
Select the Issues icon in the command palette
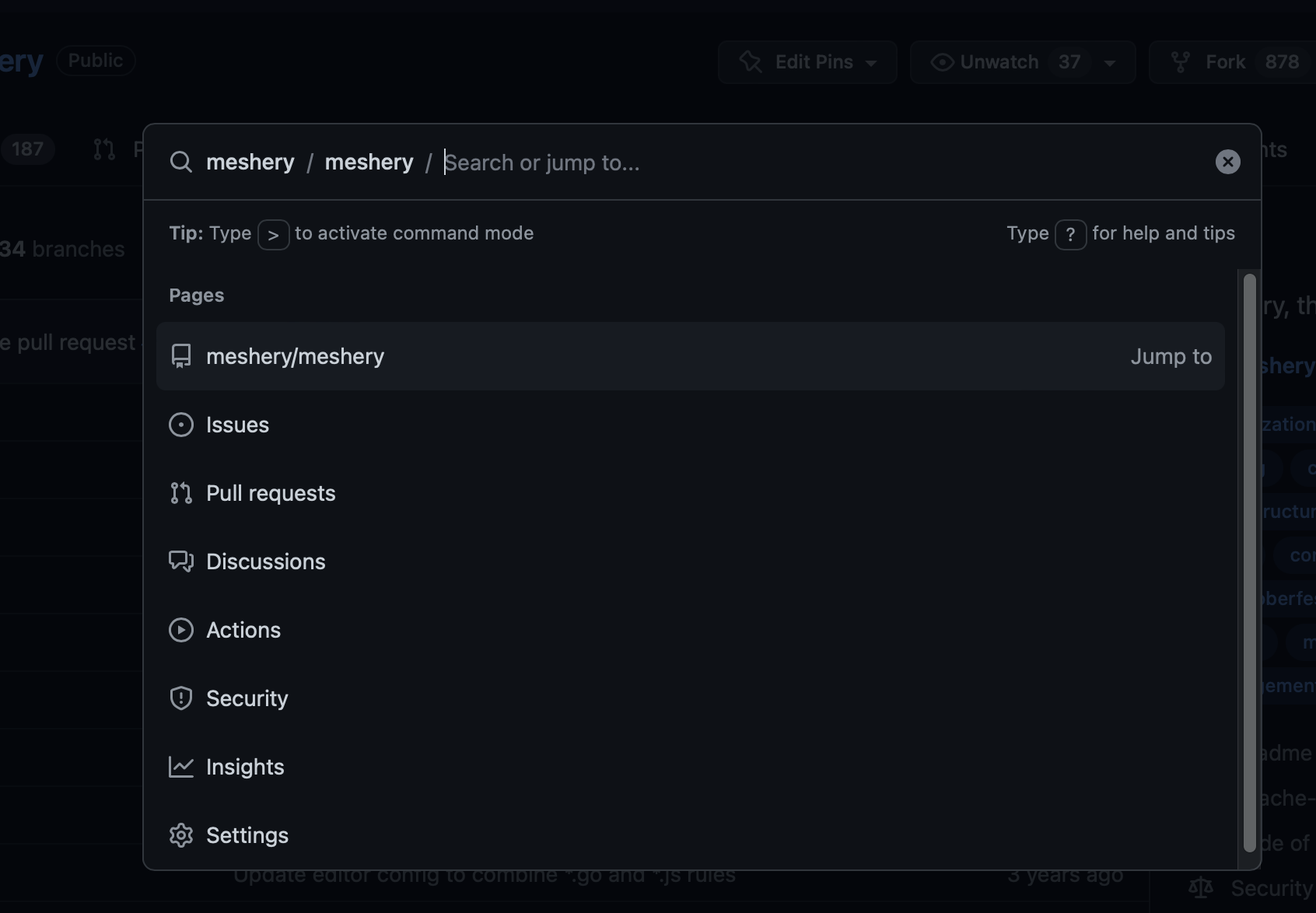pyautogui.click(x=180, y=425)
